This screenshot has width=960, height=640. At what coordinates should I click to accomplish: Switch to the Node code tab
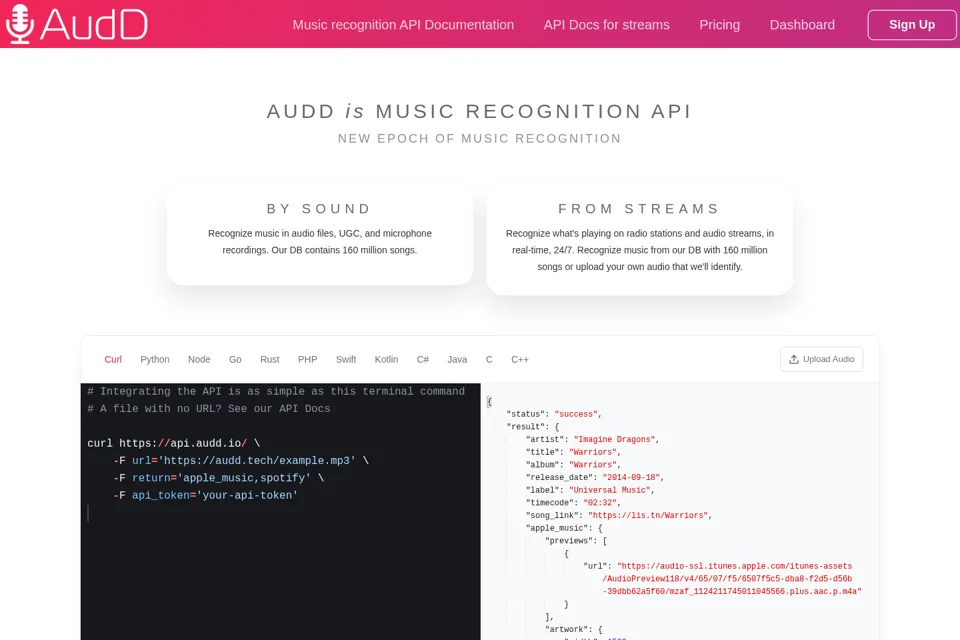pos(199,360)
